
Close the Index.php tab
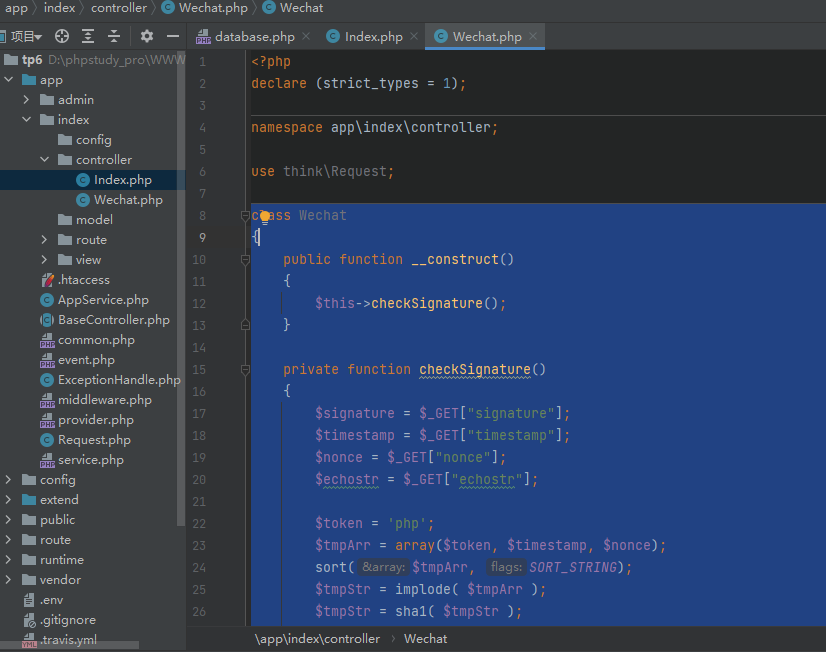414,36
